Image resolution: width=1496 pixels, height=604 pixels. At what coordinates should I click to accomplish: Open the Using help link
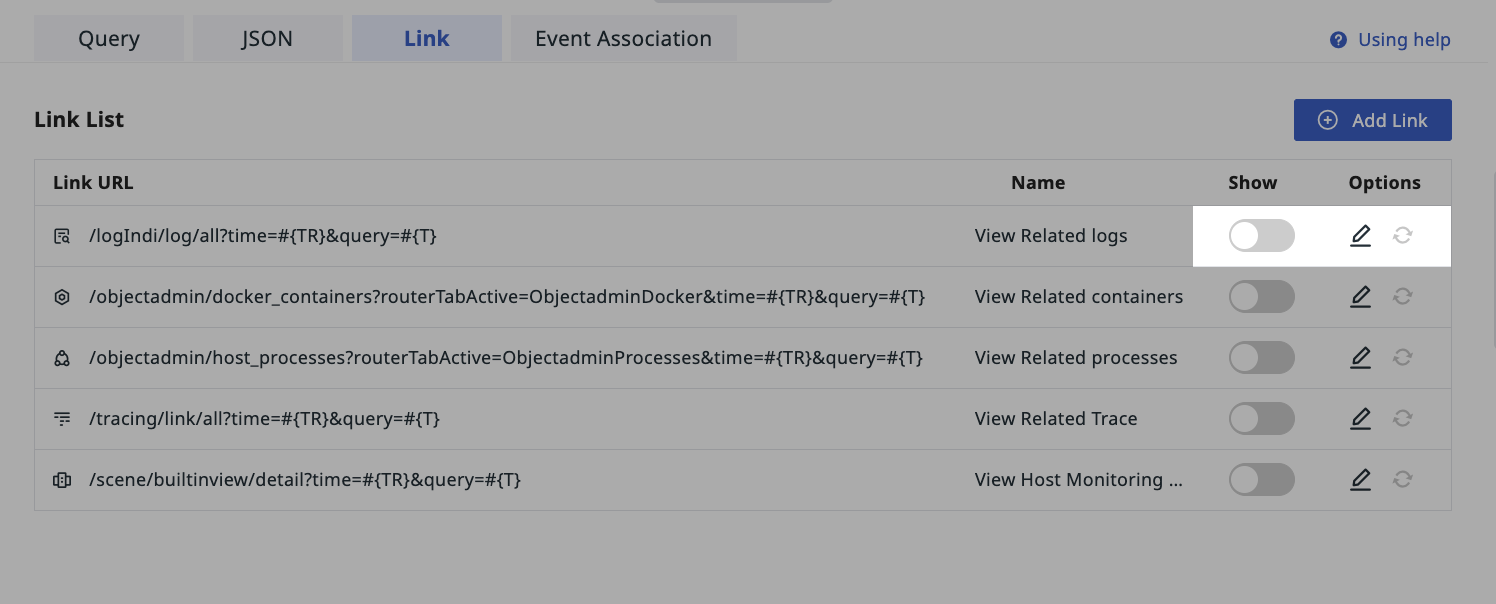1404,40
